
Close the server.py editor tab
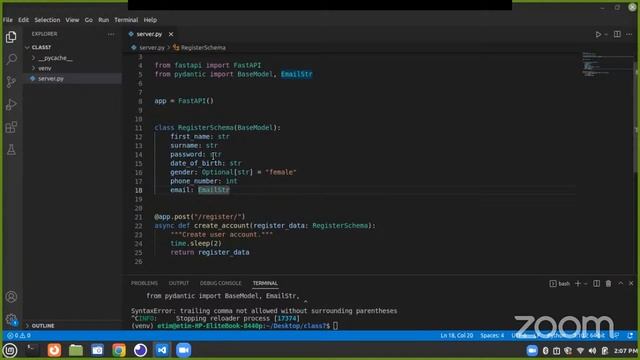(x=171, y=34)
